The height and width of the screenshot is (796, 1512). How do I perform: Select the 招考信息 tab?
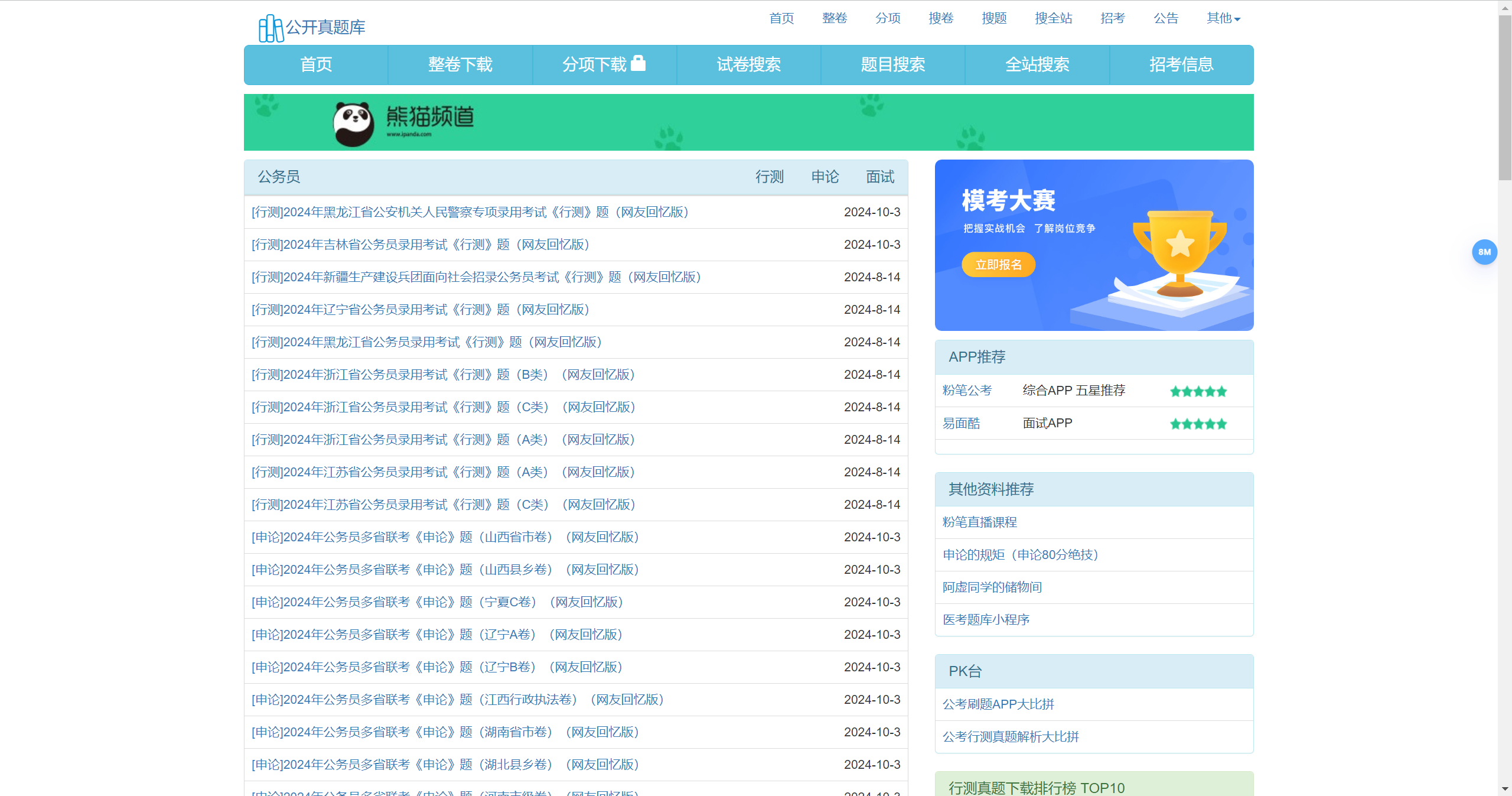tap(1181, 64)
